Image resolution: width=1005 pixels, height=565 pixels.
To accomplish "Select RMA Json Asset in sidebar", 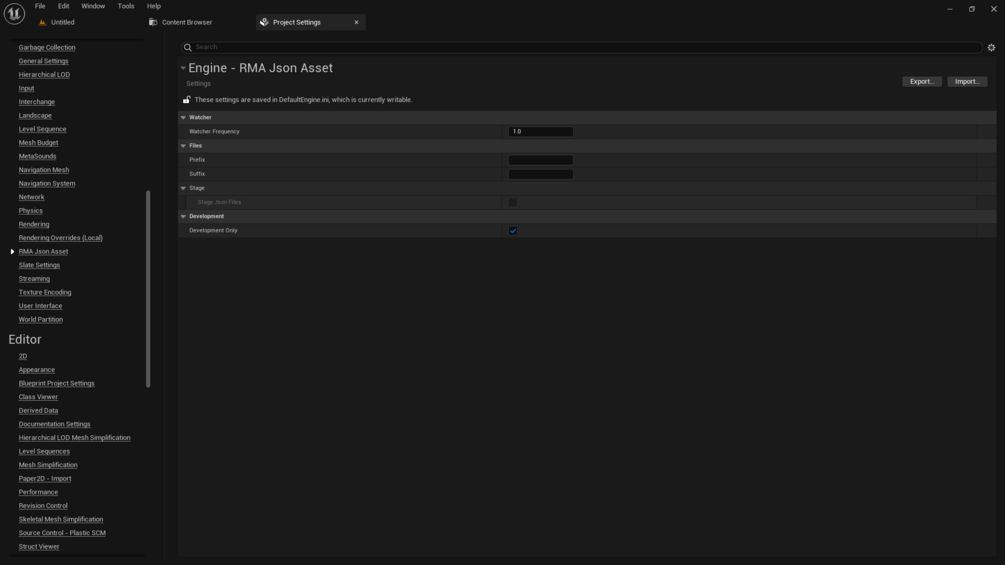I will pos(43,252).
